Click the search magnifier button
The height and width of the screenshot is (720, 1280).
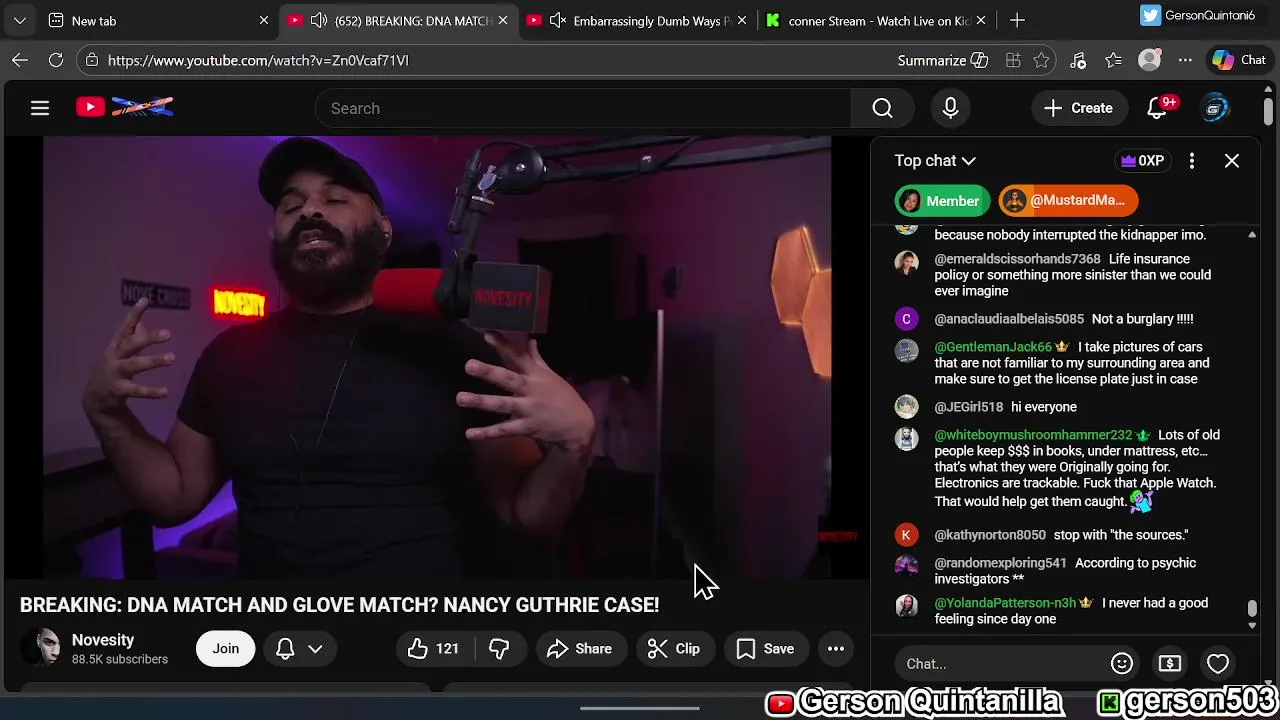(x=882, y=108)
